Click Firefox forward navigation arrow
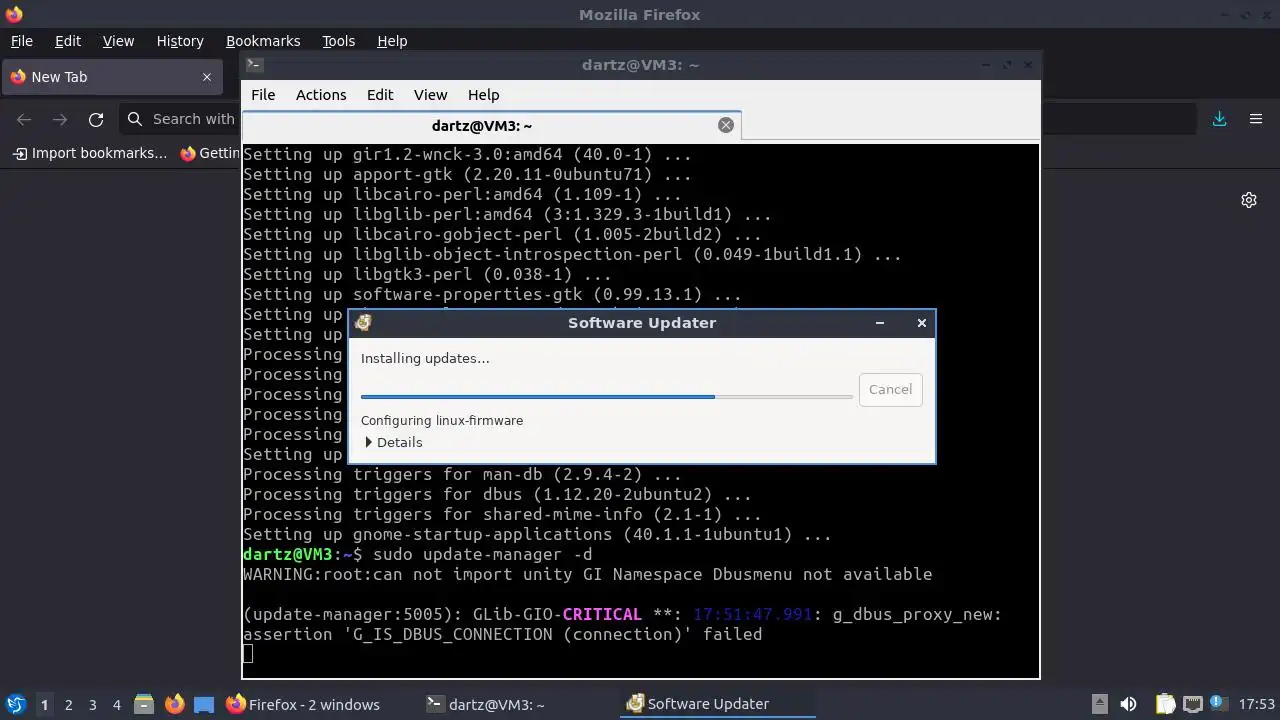 point(60,119)
